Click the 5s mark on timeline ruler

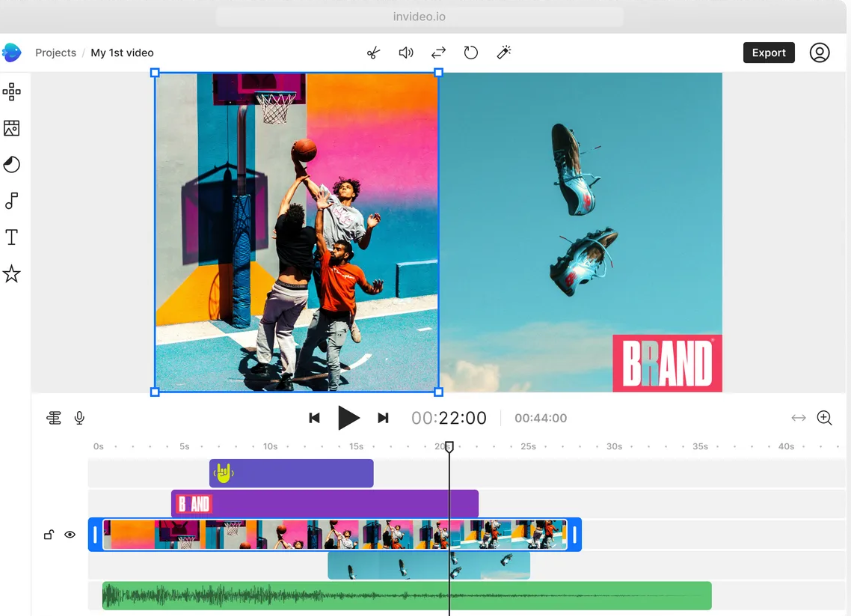coord(185,447)
